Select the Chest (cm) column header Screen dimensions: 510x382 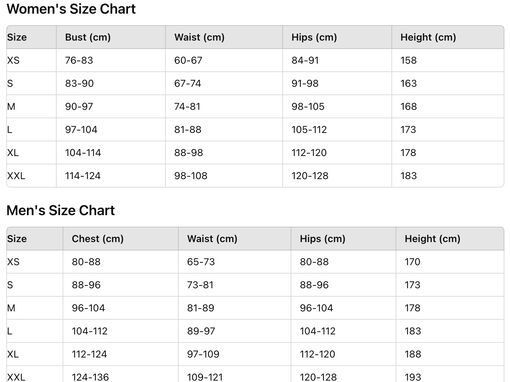click(x=98, y=239)
